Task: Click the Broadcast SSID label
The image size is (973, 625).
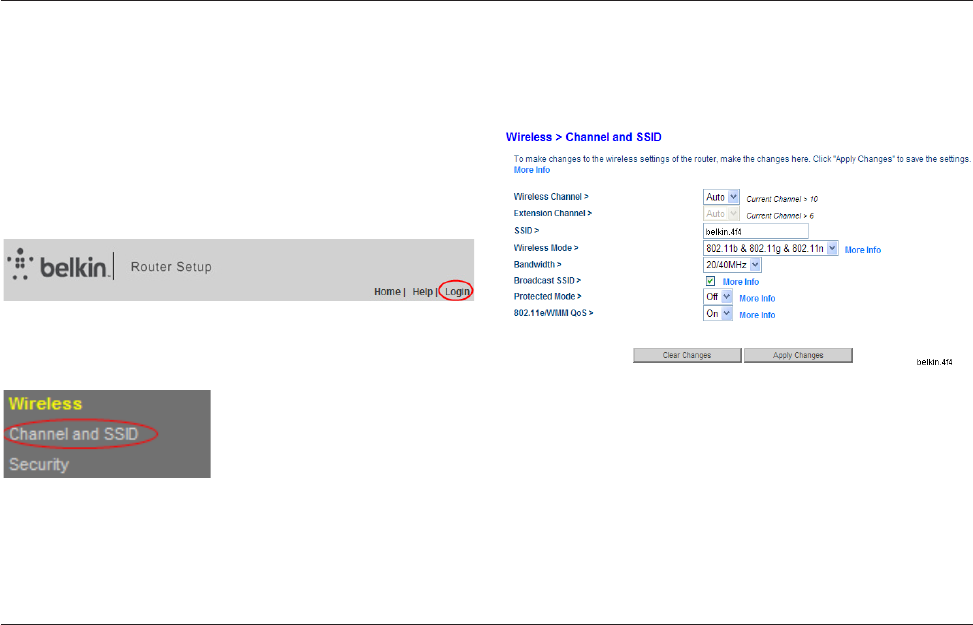Action: (x=547, y=281)
